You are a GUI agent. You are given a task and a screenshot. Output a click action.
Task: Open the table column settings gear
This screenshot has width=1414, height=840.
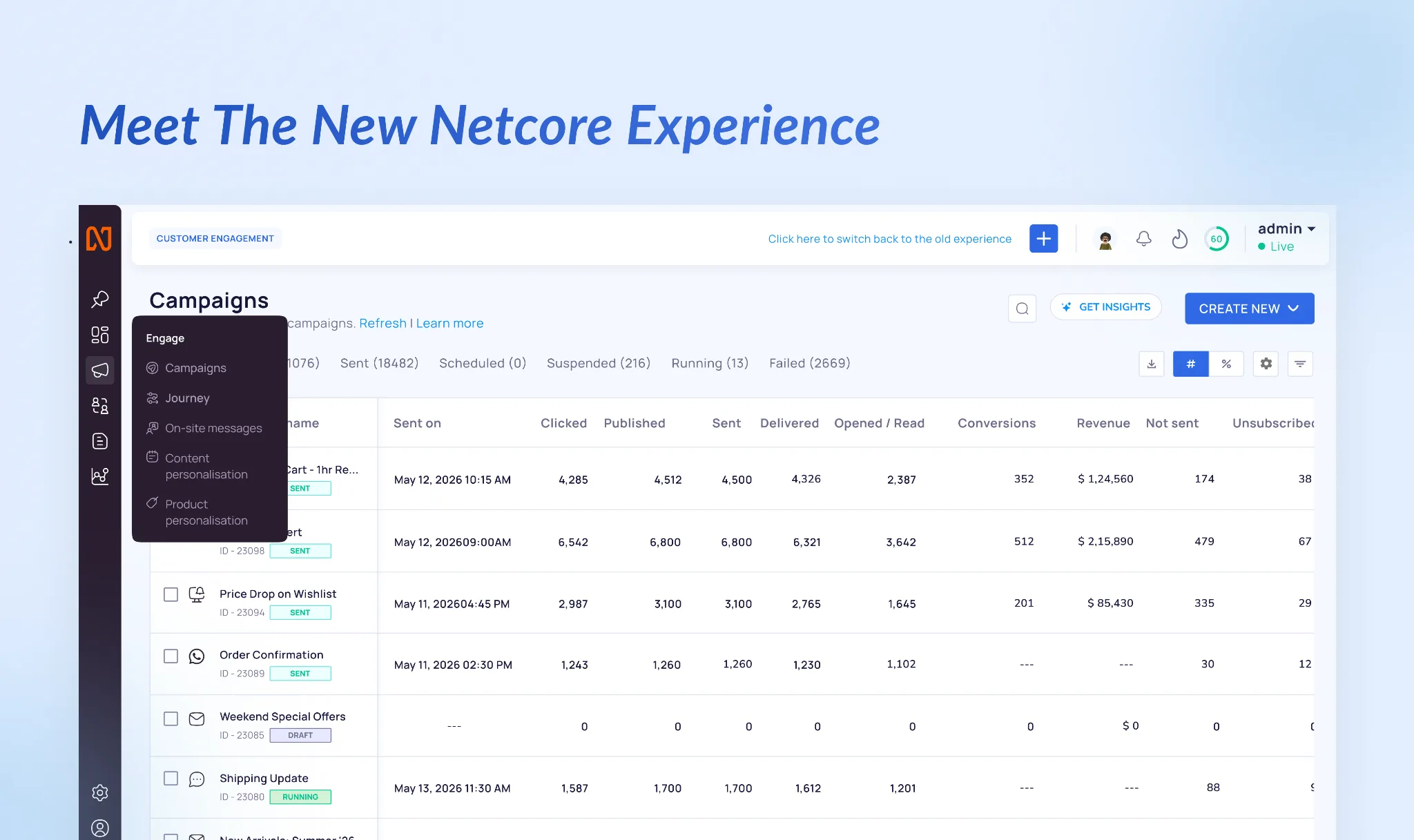[1266, 364]
